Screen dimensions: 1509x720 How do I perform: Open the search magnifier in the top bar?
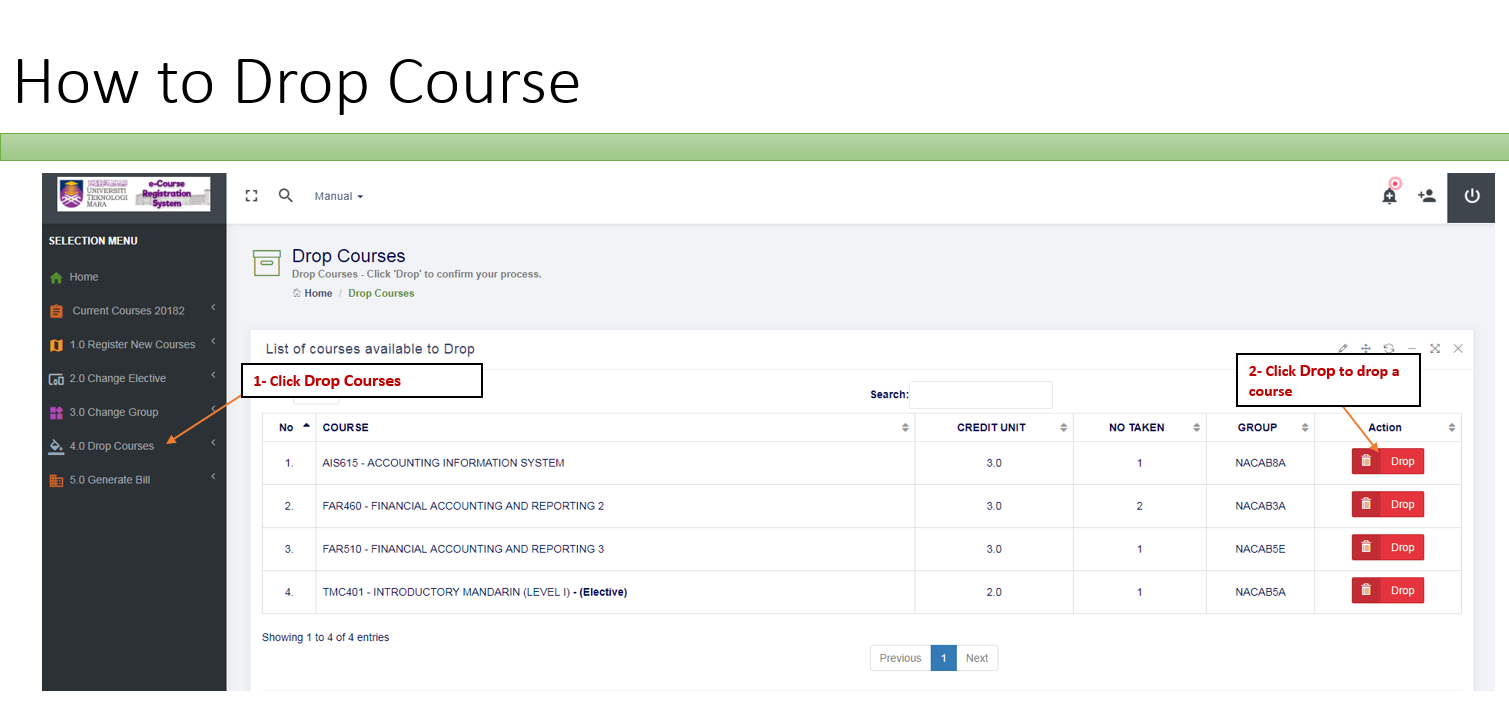pos(286,196)
